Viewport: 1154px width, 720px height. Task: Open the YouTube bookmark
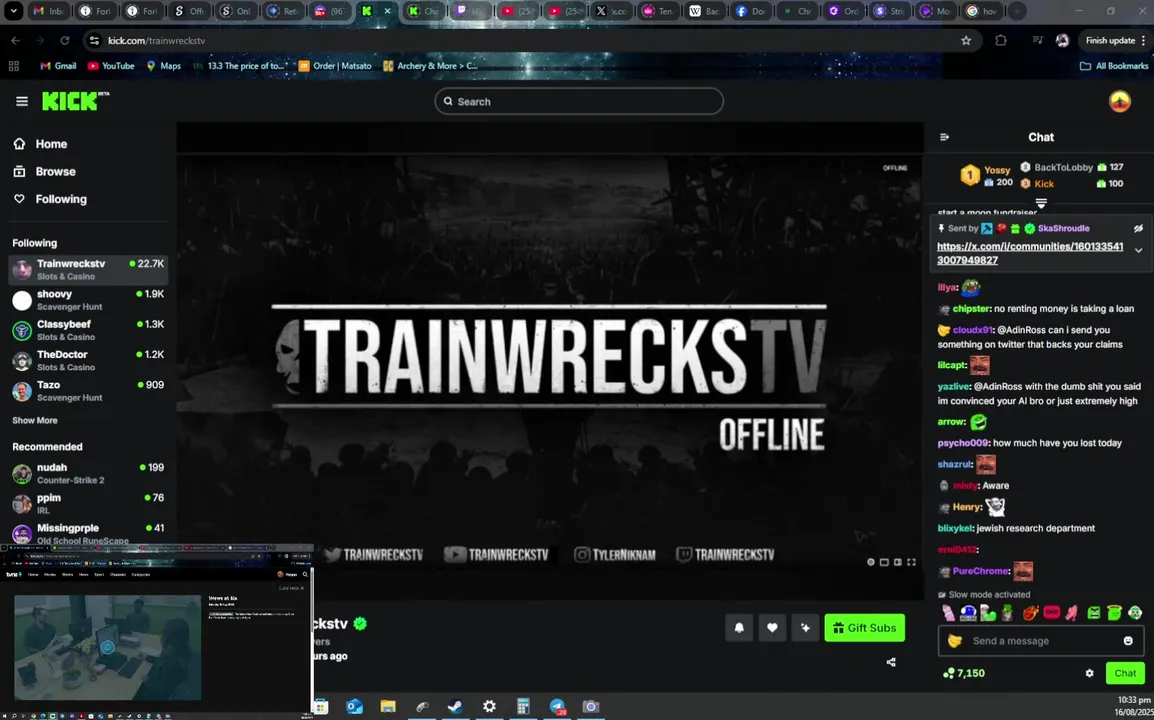111,66
